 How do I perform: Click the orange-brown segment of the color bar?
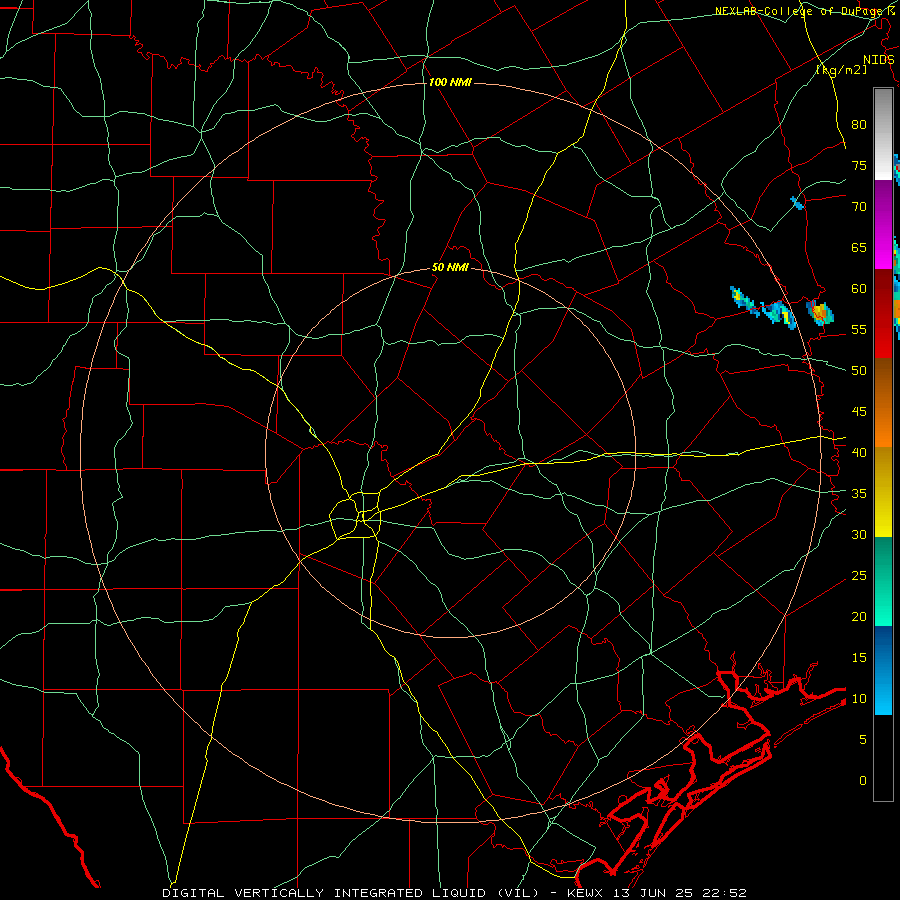coord(883,402)
